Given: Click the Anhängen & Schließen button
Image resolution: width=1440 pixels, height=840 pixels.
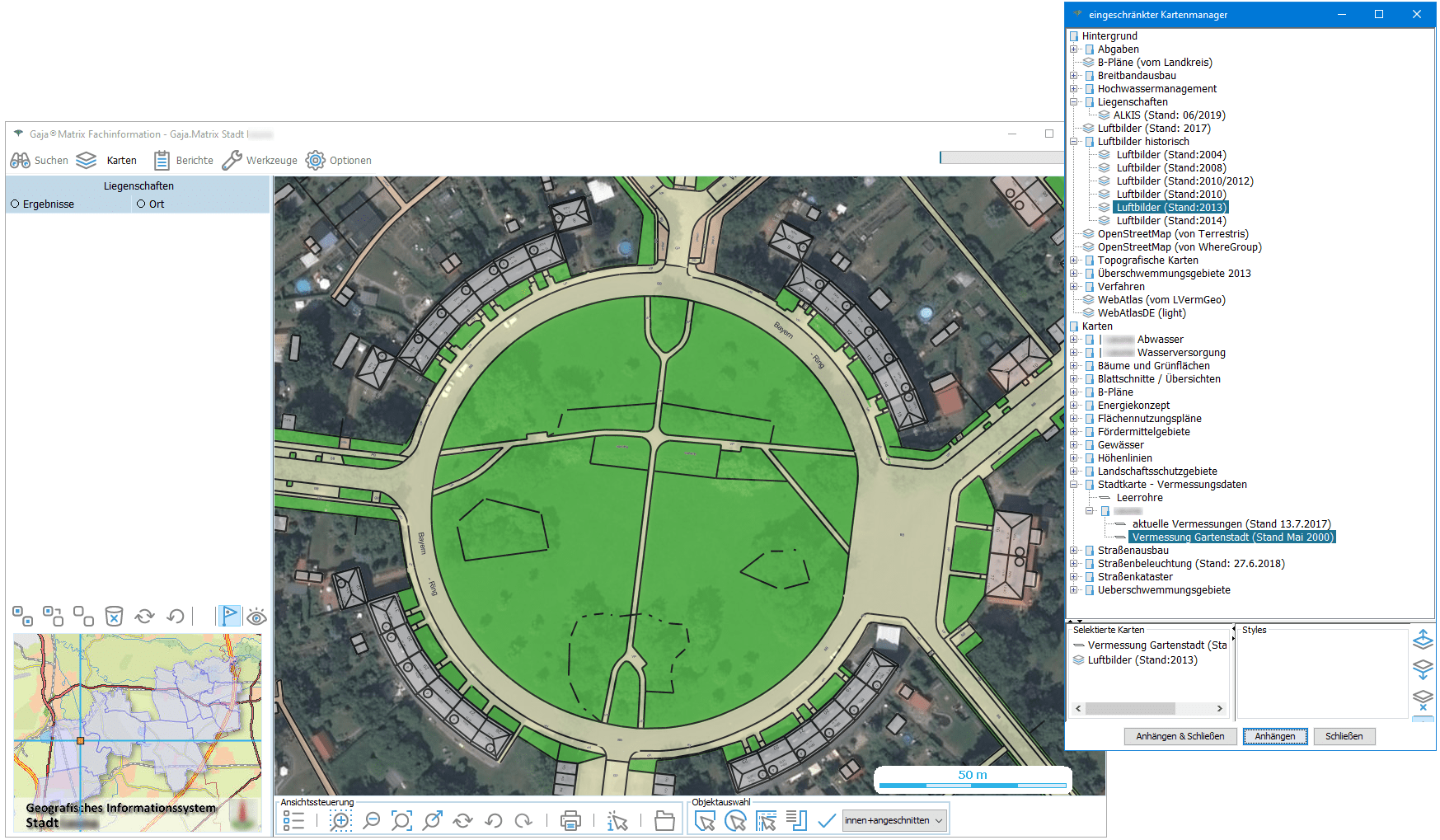Looking at the screenshot, I should [x=1180, y=736].
